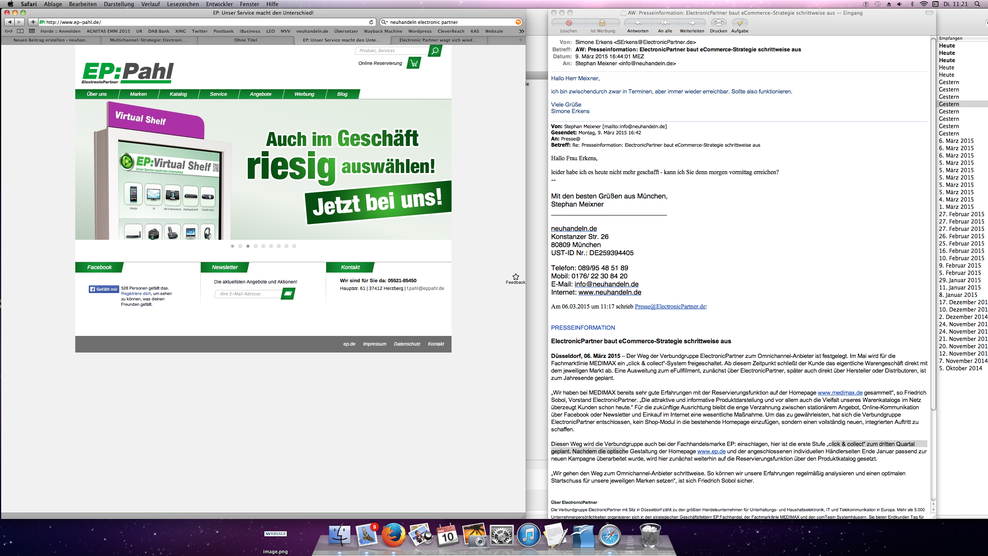The height and width of the screenshot is (556, 988).
Task: Click Datenschutz link in site footer
Action: [407, 344]
